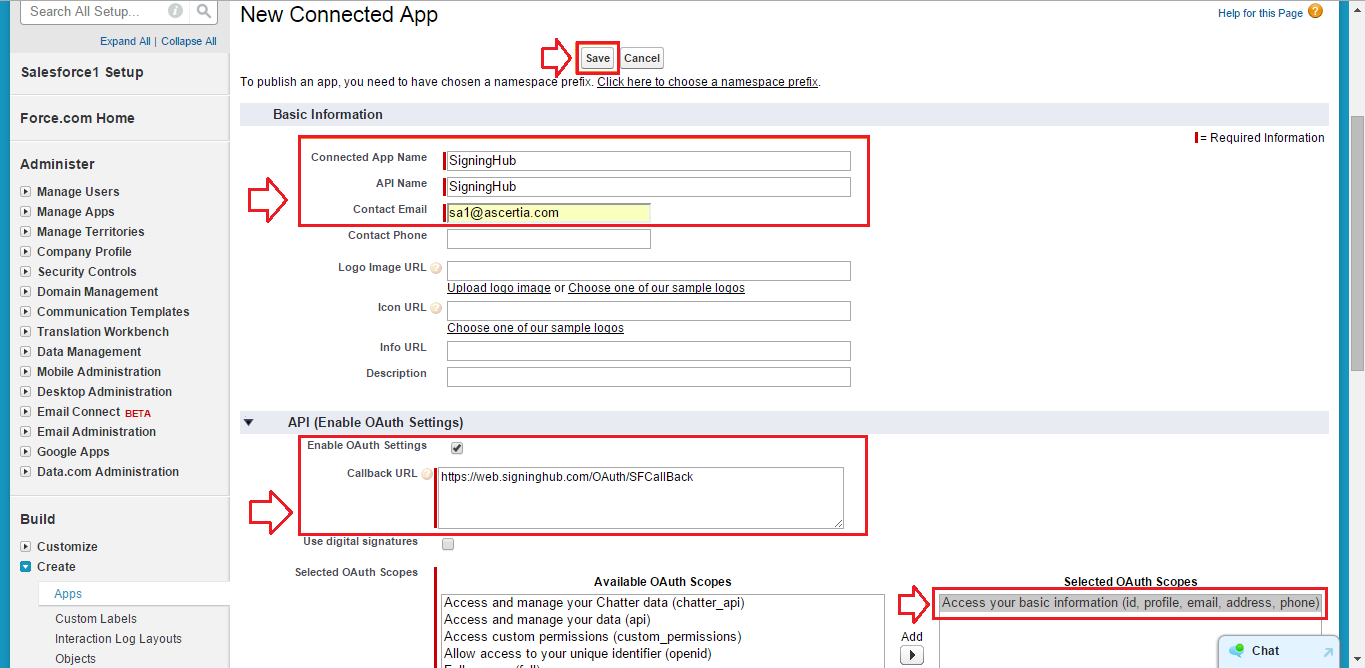Click the Connected App Name field
This screenshot has width=1365, height=668.
click(649, 161)
